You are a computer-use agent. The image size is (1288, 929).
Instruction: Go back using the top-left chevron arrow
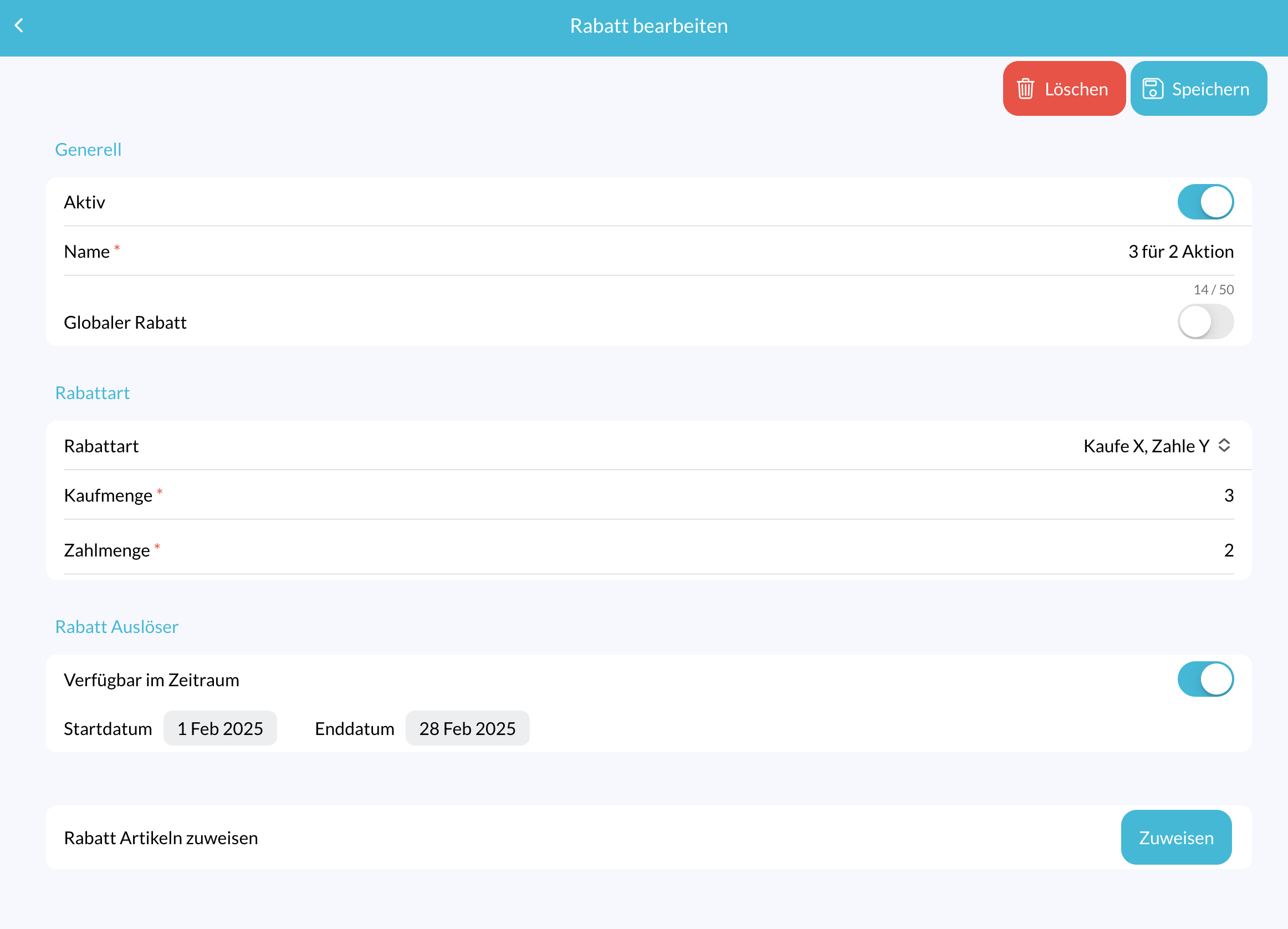(x=19, y=25)
